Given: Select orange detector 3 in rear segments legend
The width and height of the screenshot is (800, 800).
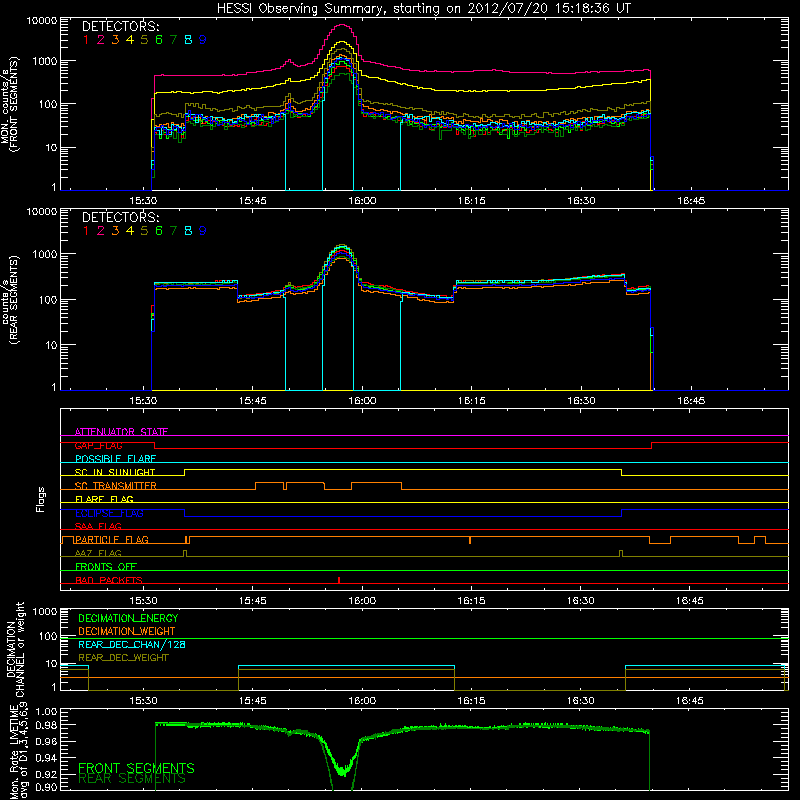Looking at the screenshot, I should tap(115, 231).
